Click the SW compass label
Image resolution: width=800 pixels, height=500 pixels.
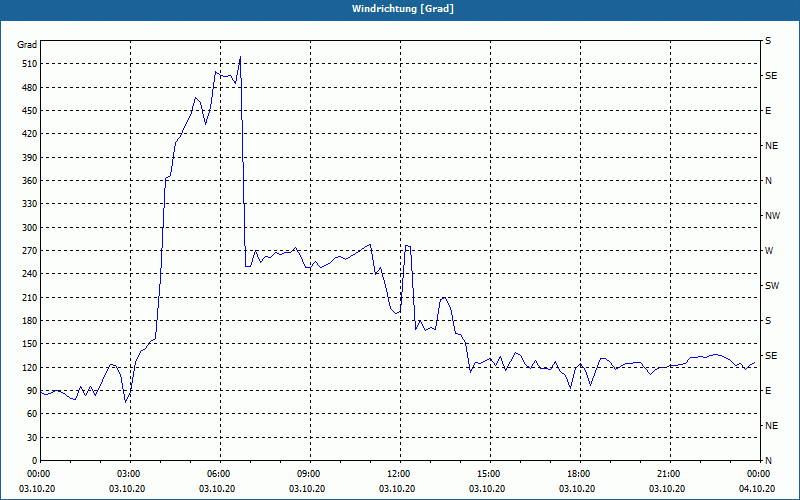pyautogui.click(x=772, y=286)
